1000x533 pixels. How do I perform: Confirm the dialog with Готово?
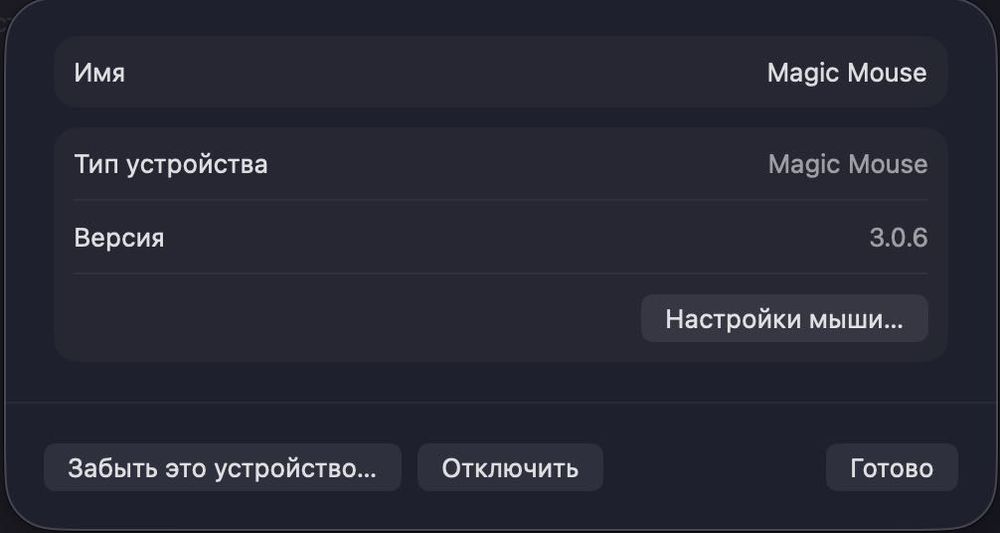coord(891,468)
